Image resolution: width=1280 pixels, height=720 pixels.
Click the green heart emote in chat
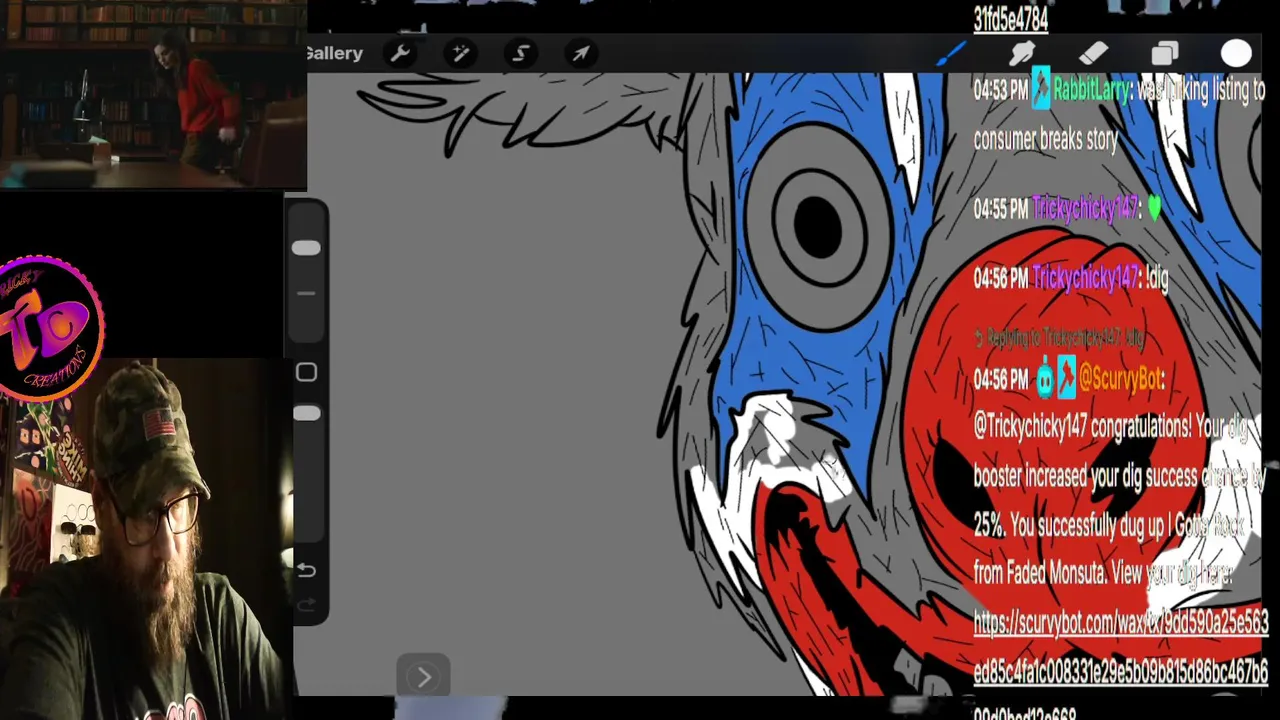(1155, 208)
